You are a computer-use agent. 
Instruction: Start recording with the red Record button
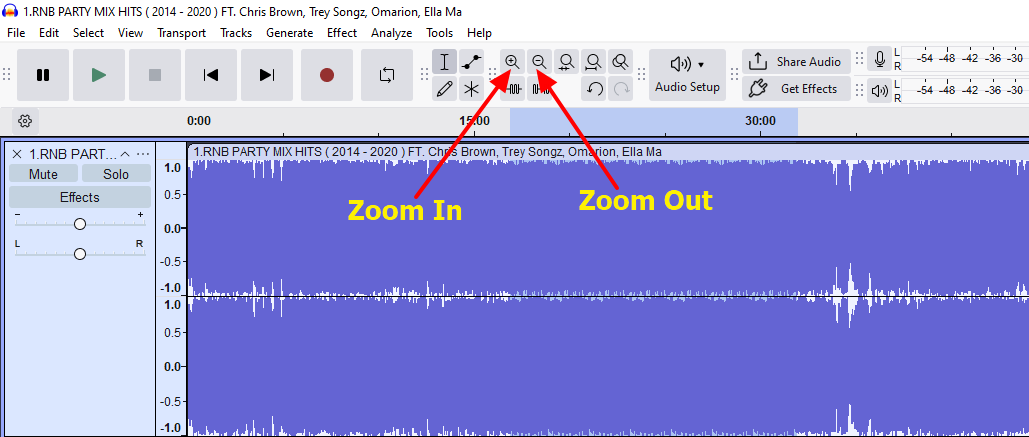[x=327, y=75]
